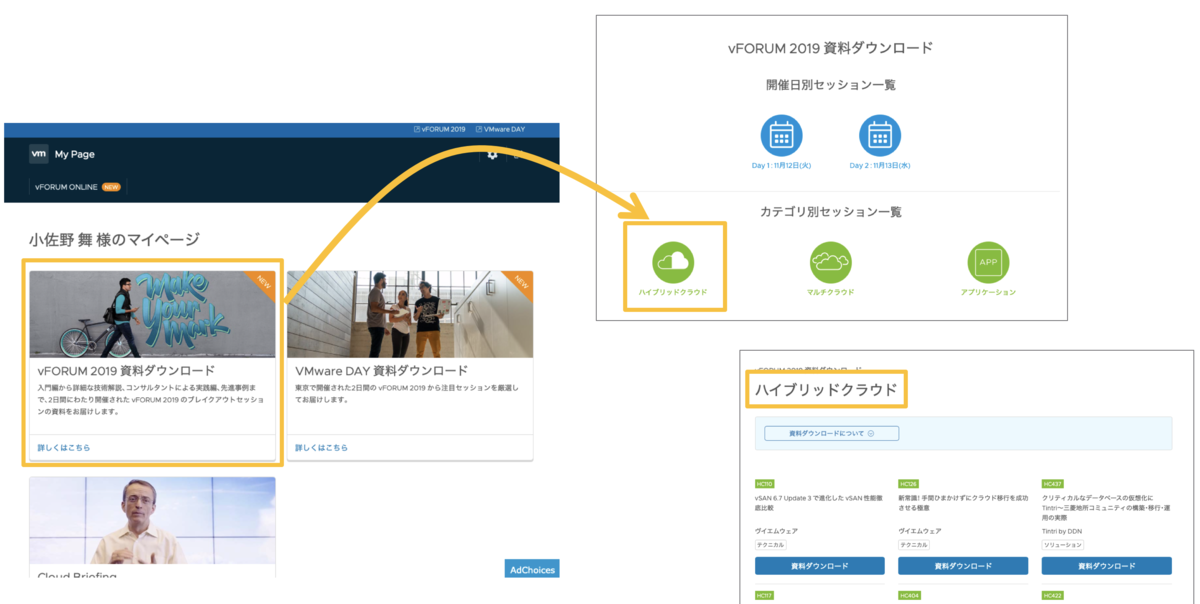
Task: Open the vFORUM ONLINE navigation tab
Action: [78, 187]
